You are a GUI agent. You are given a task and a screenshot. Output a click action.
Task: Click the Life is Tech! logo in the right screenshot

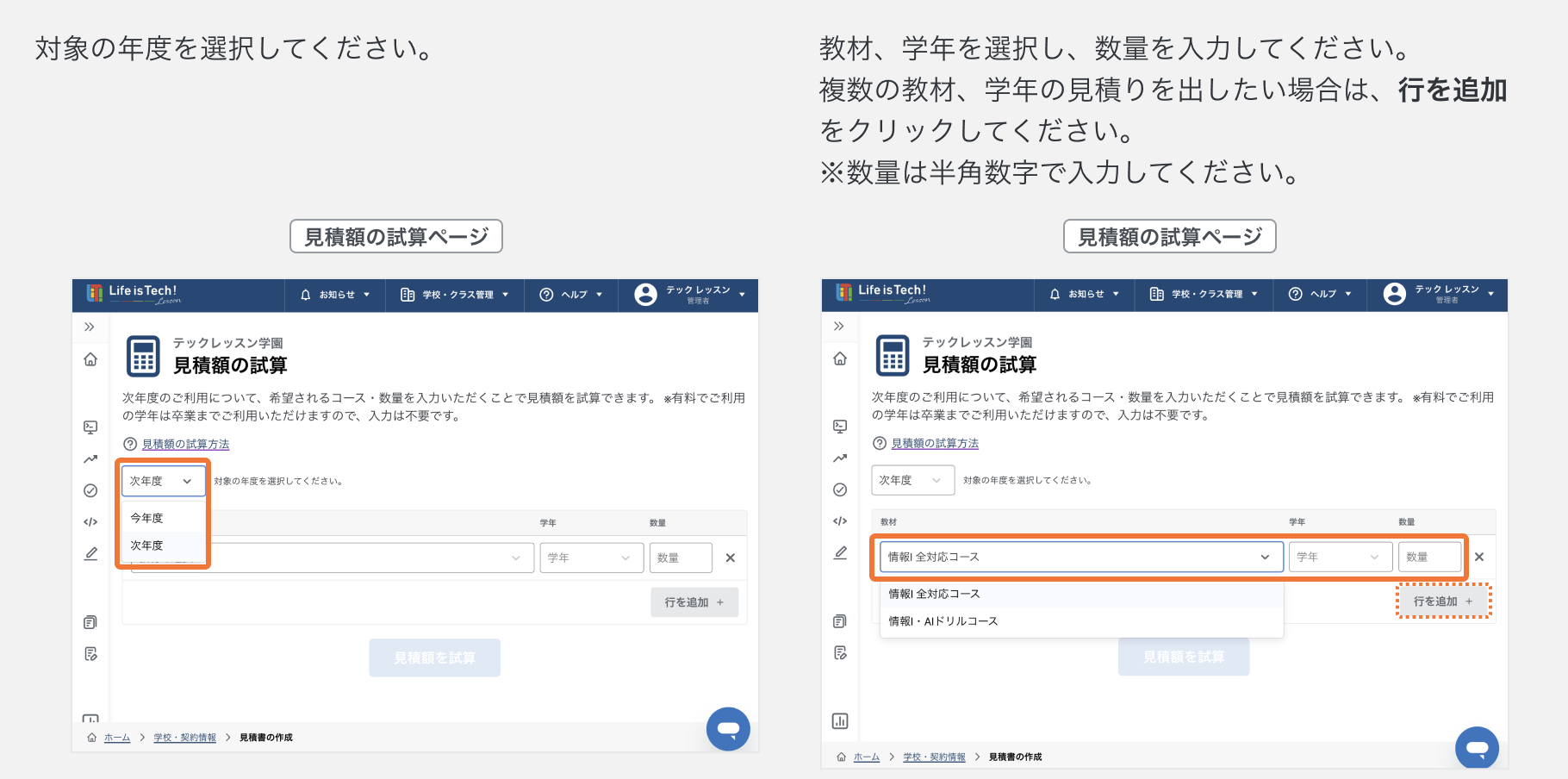[x=883, y=293]
